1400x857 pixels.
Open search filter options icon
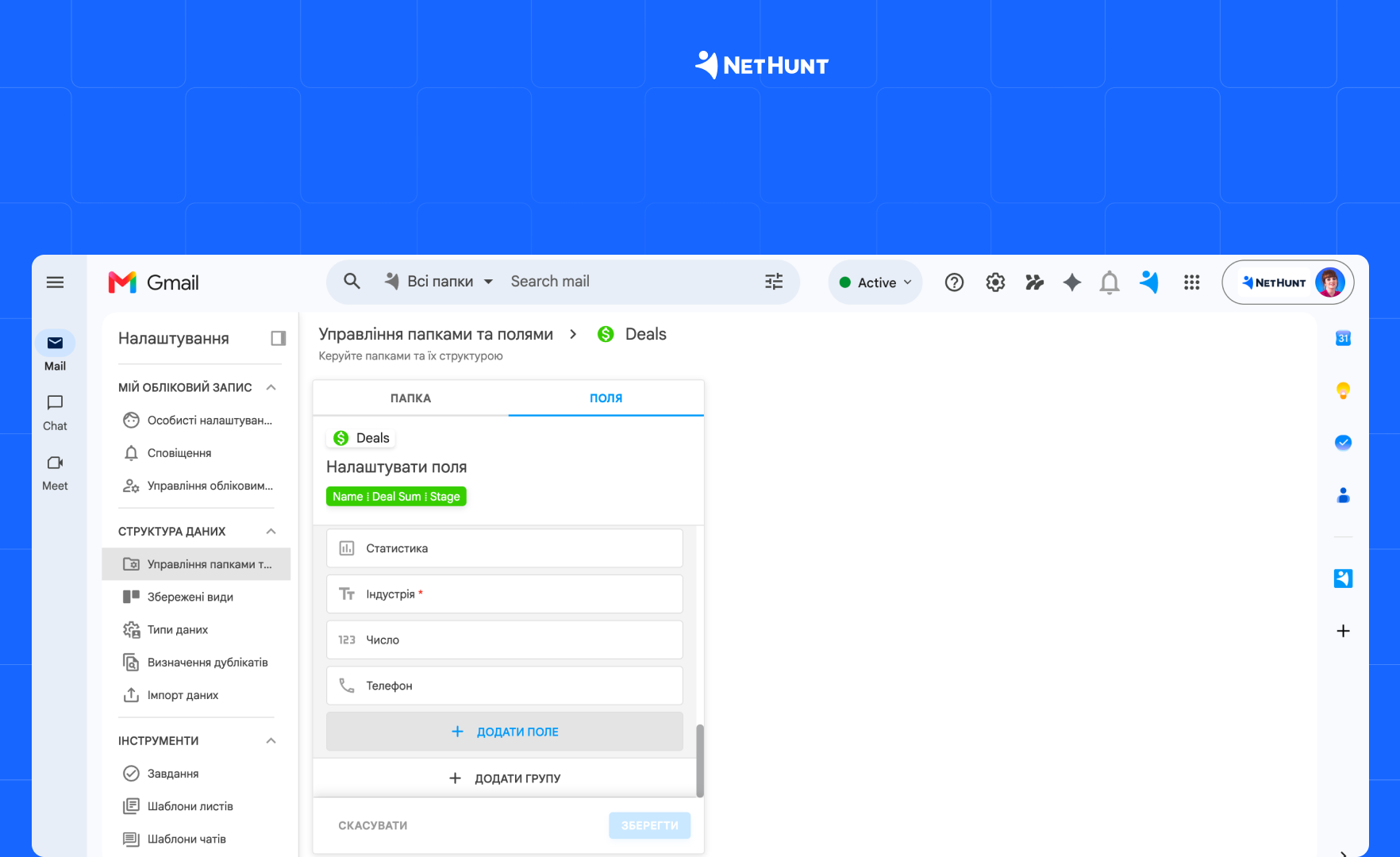click(774, 282)
